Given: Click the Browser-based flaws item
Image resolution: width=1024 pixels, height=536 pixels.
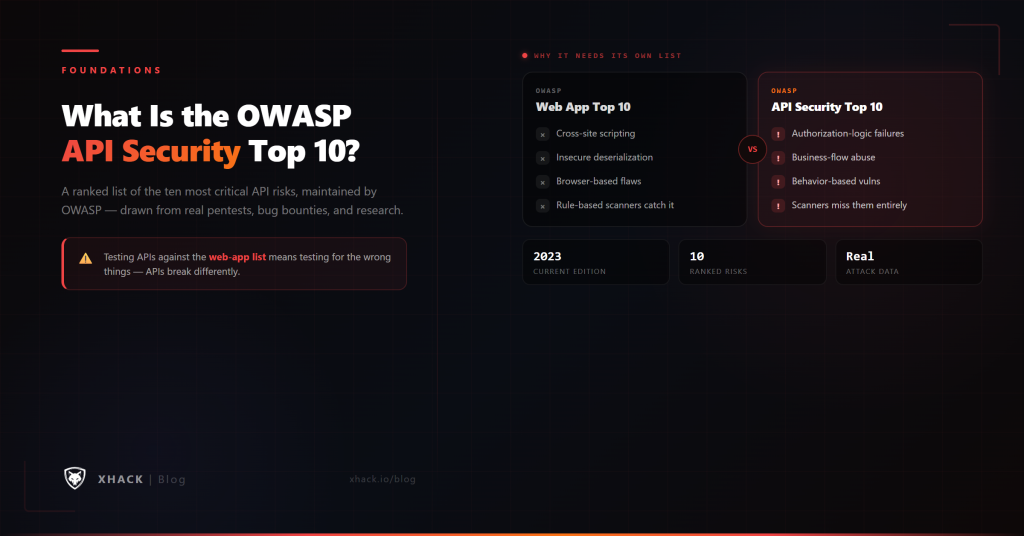Looking at the screenshot, I should coord(599,181).
